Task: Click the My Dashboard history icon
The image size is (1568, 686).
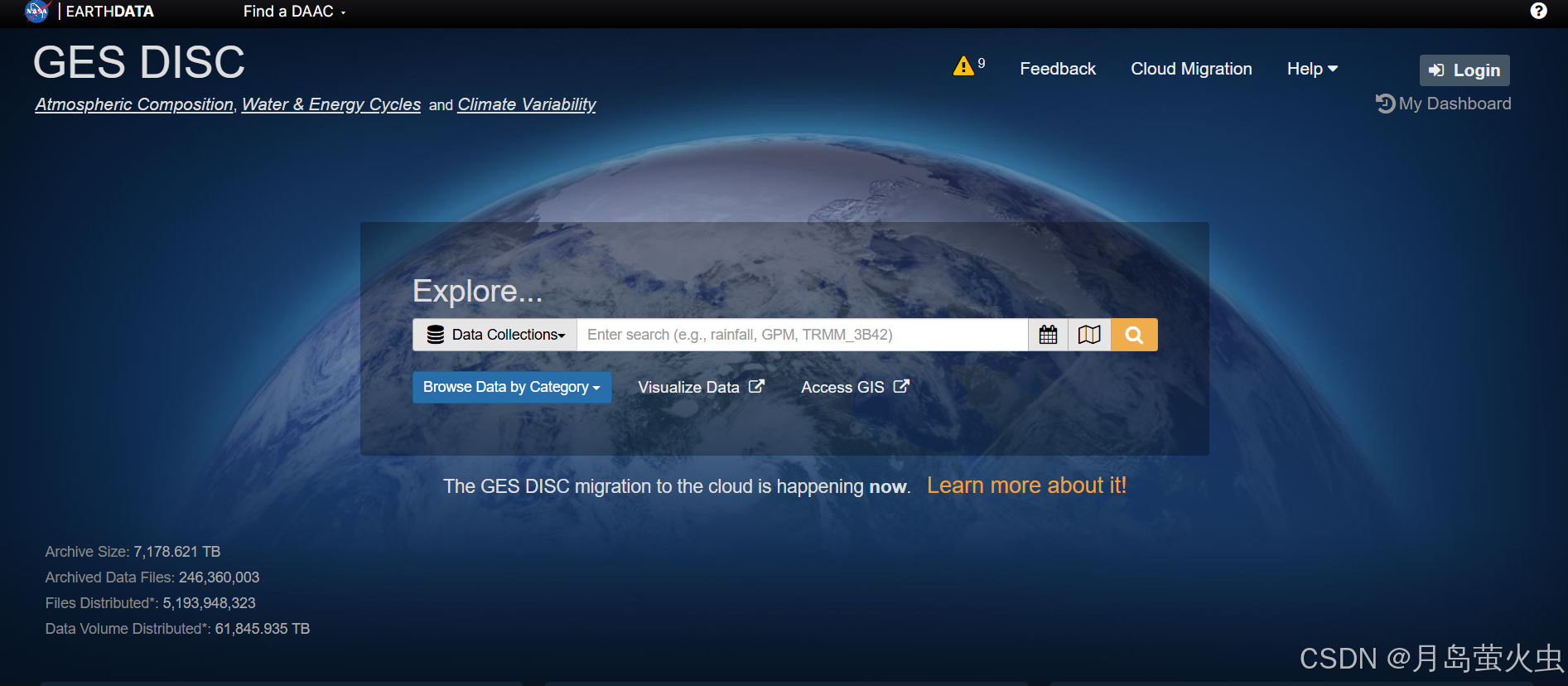Action: [x=1385, y=104]
